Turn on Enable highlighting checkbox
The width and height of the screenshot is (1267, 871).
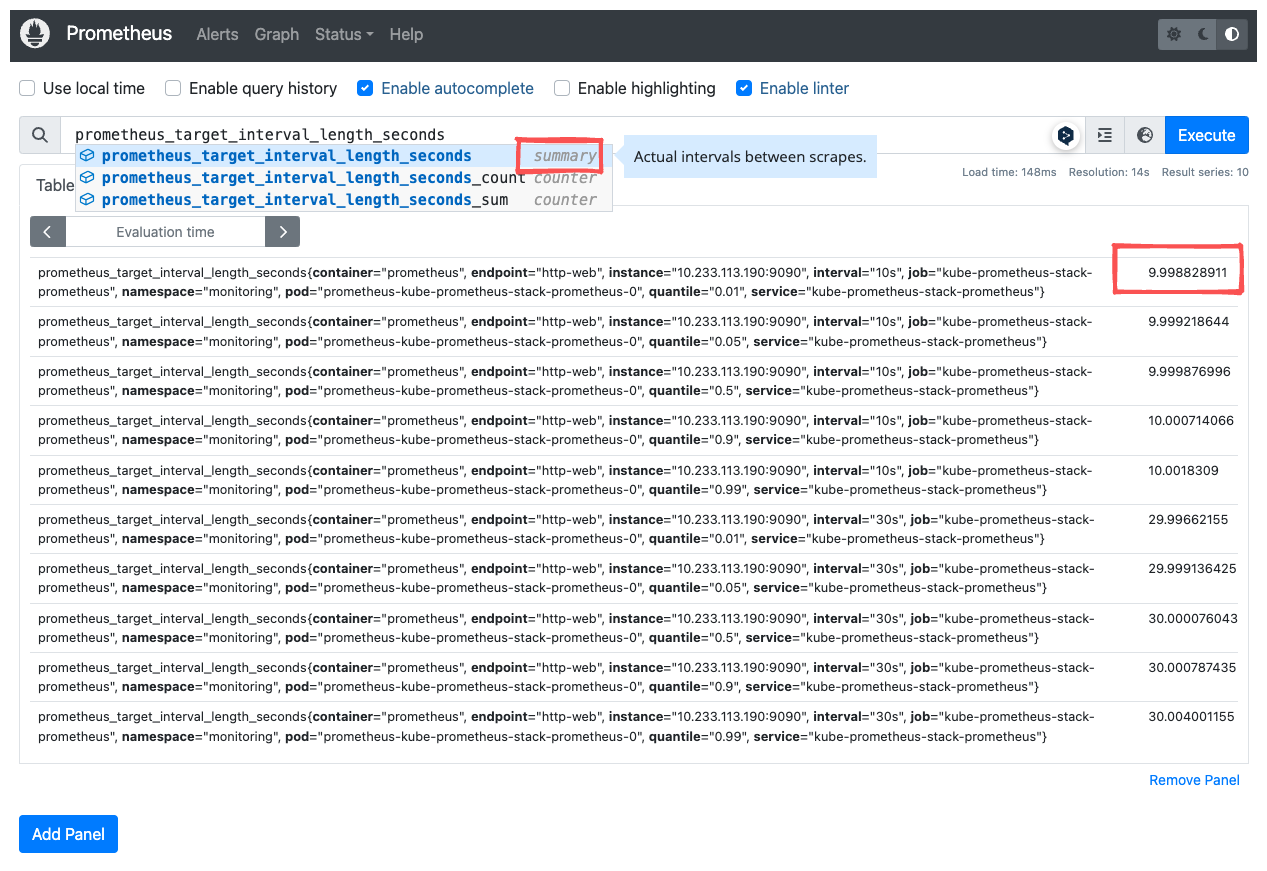[562, 88]
